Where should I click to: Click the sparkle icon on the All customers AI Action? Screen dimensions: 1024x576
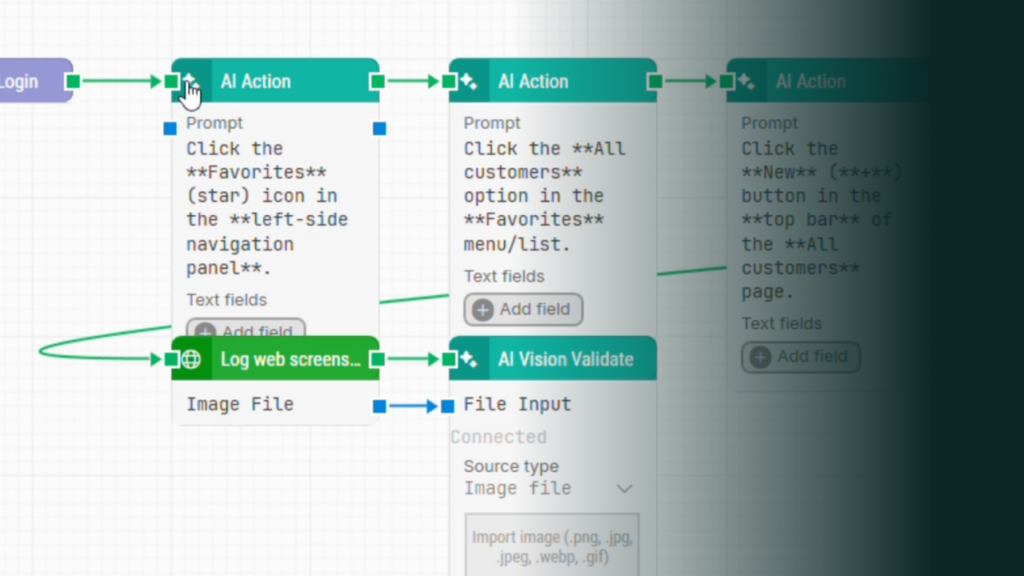coord(469,82)
